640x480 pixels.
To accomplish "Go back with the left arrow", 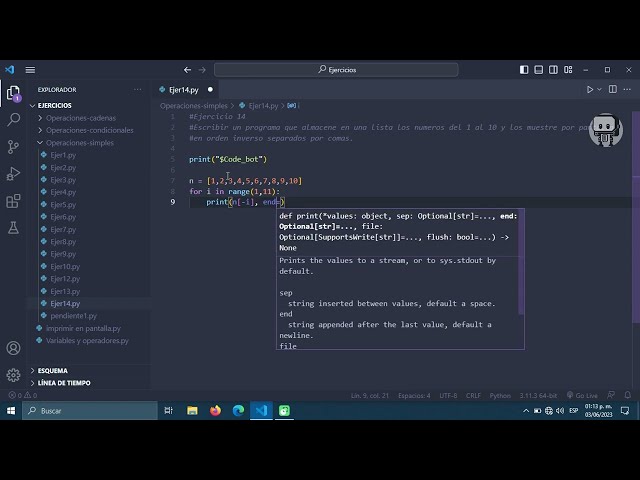I will tap(187, 70).
